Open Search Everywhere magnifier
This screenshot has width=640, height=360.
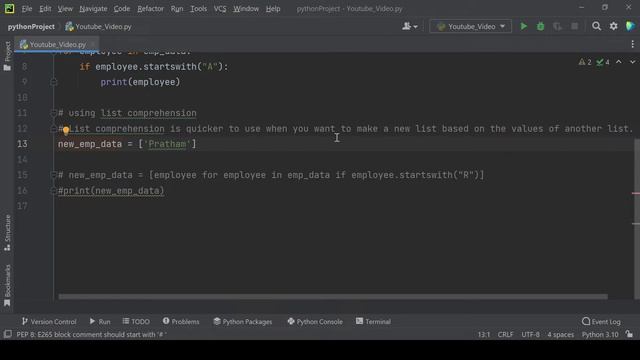click(x=596, y=27)
